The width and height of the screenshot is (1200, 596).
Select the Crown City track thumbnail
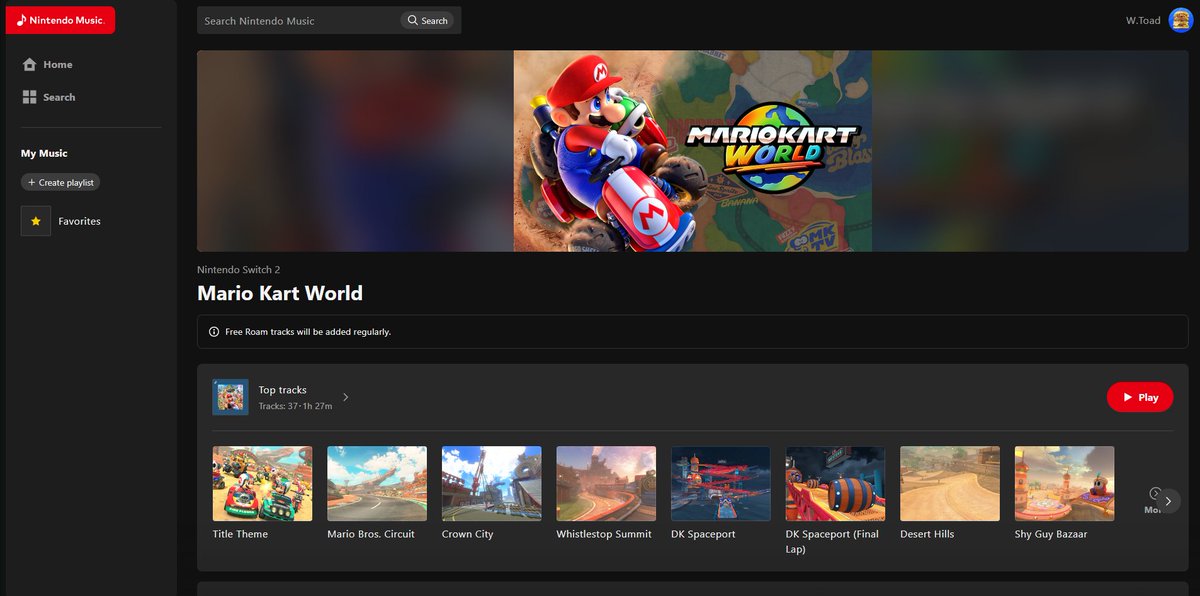point(492,483)
